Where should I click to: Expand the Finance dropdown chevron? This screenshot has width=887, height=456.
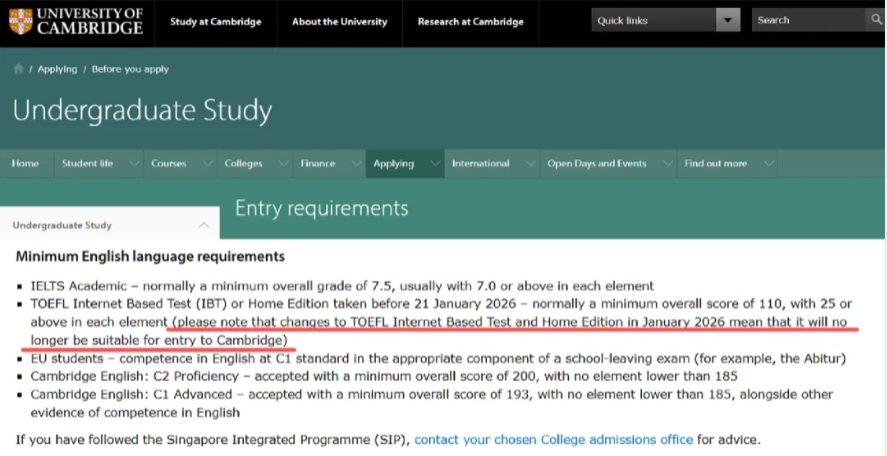click(354, 164)
